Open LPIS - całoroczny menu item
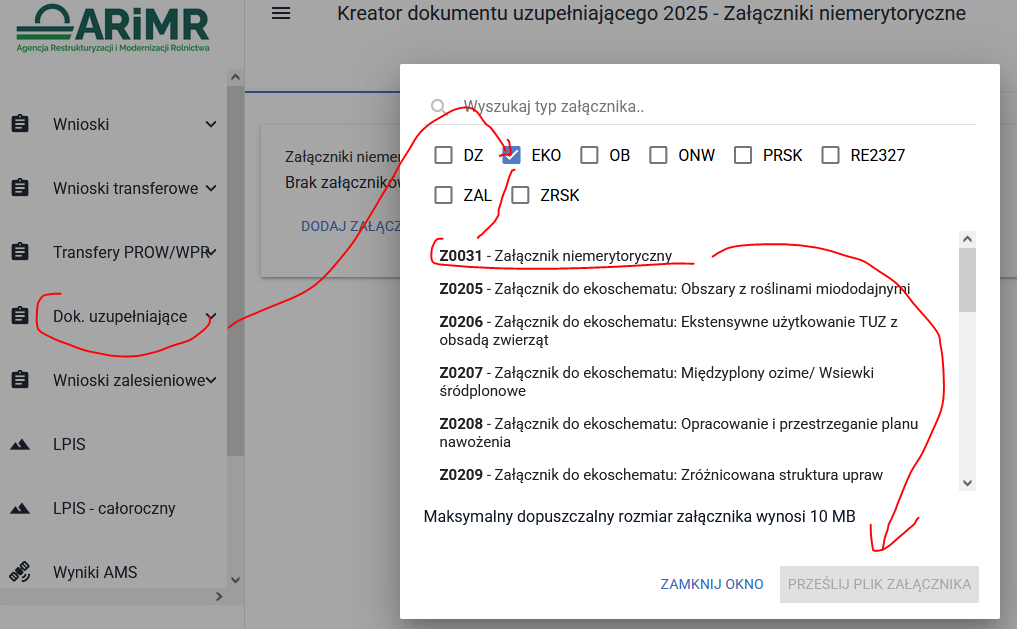Viewport: 1017px width, 629px height. point(114,508)
